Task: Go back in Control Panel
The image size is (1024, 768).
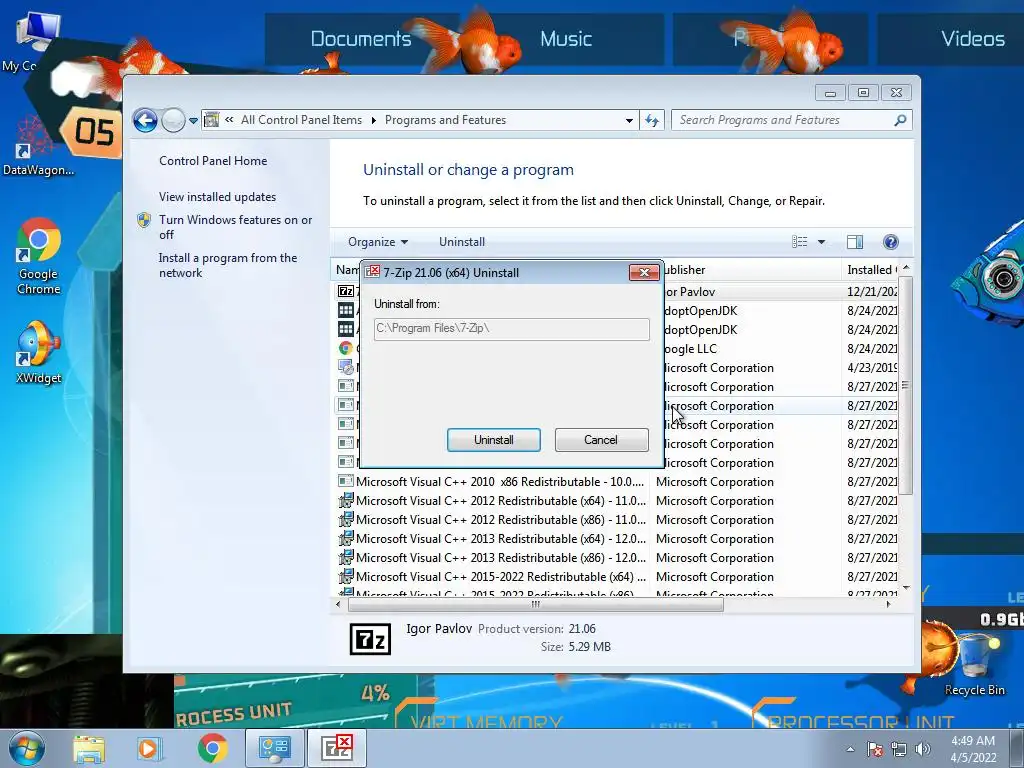Action: coord(145,120)
